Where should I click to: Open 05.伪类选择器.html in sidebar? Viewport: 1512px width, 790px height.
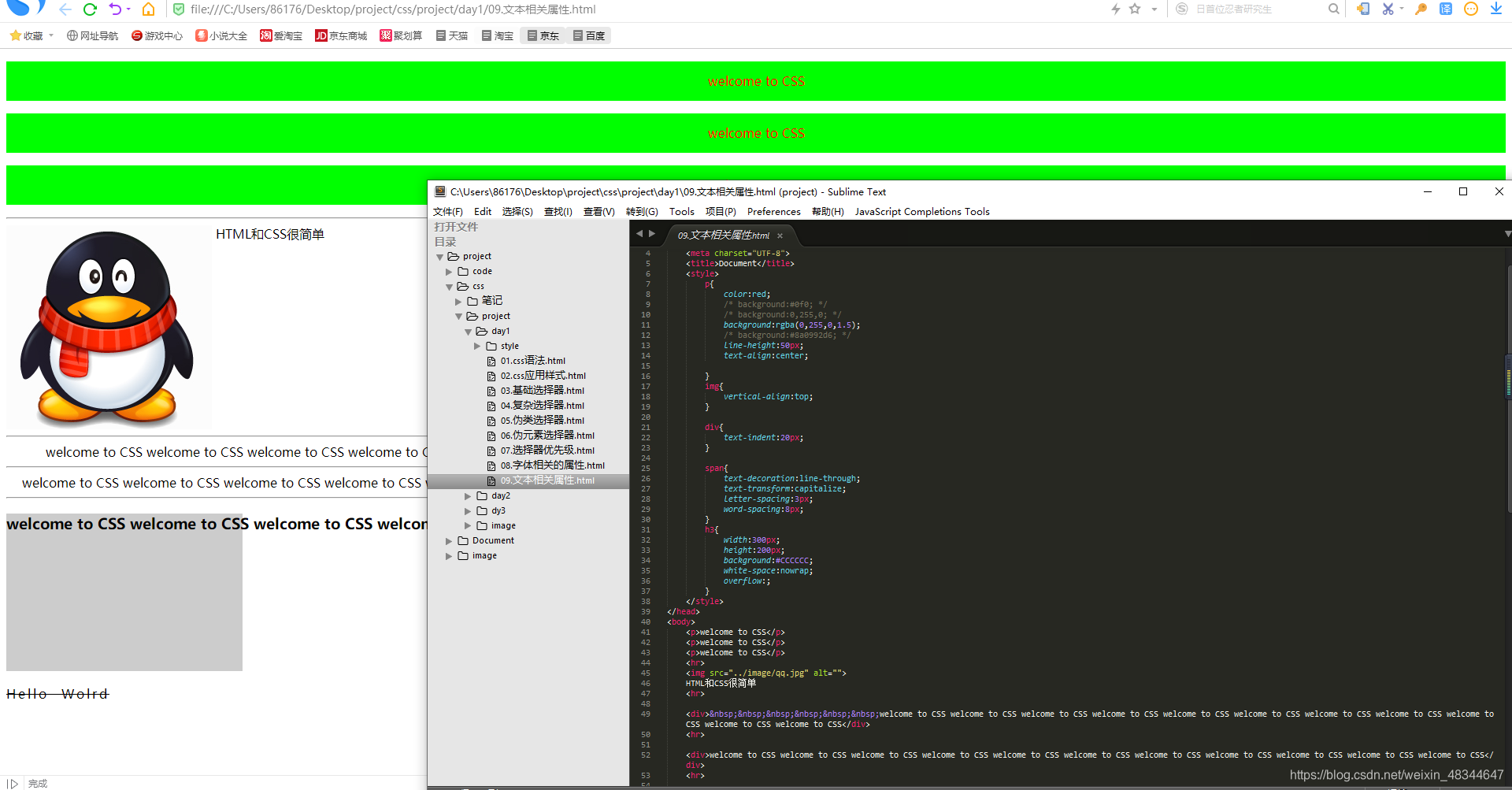[542, 421]
